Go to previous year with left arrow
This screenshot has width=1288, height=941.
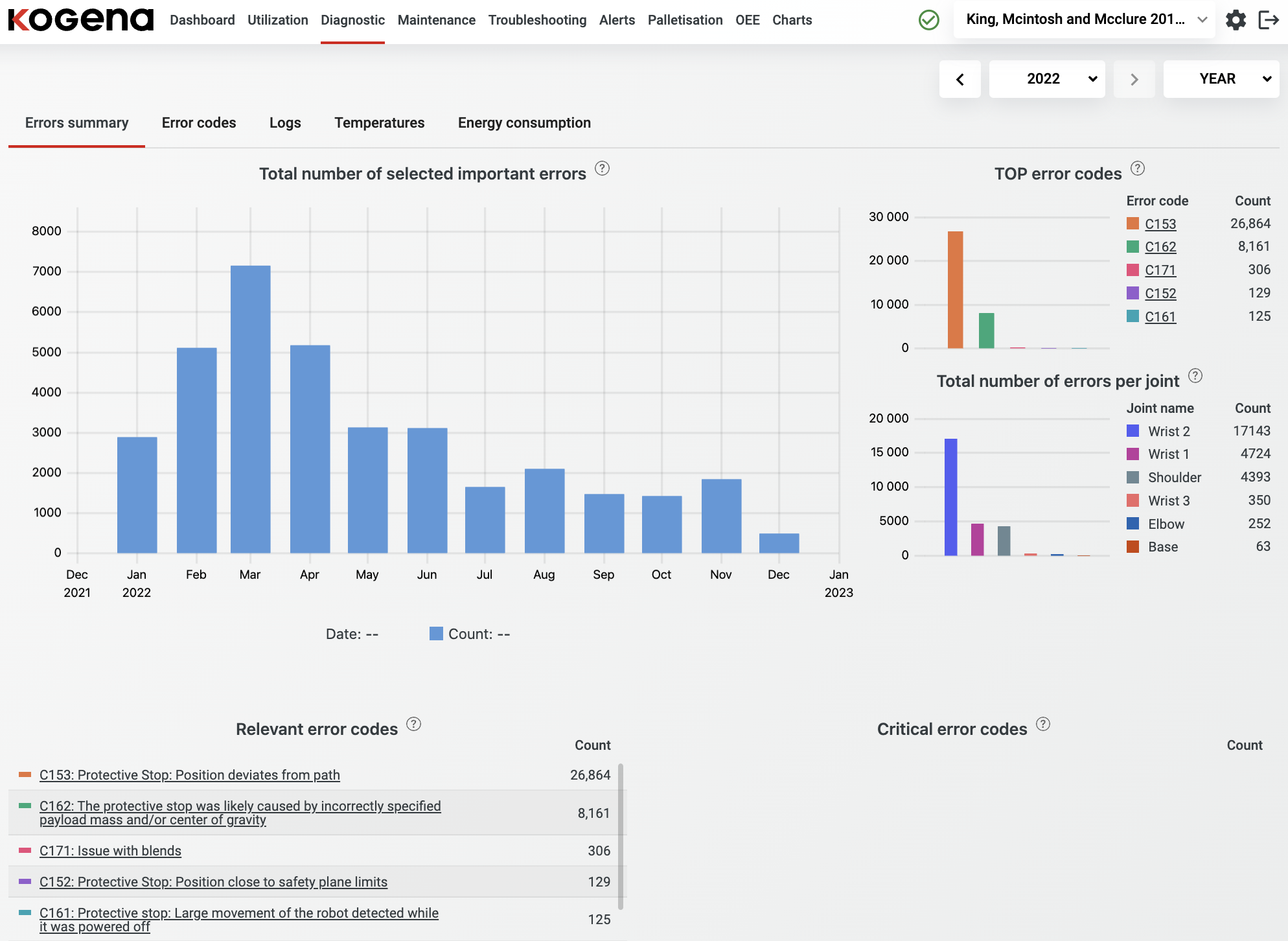click(960, 79)
